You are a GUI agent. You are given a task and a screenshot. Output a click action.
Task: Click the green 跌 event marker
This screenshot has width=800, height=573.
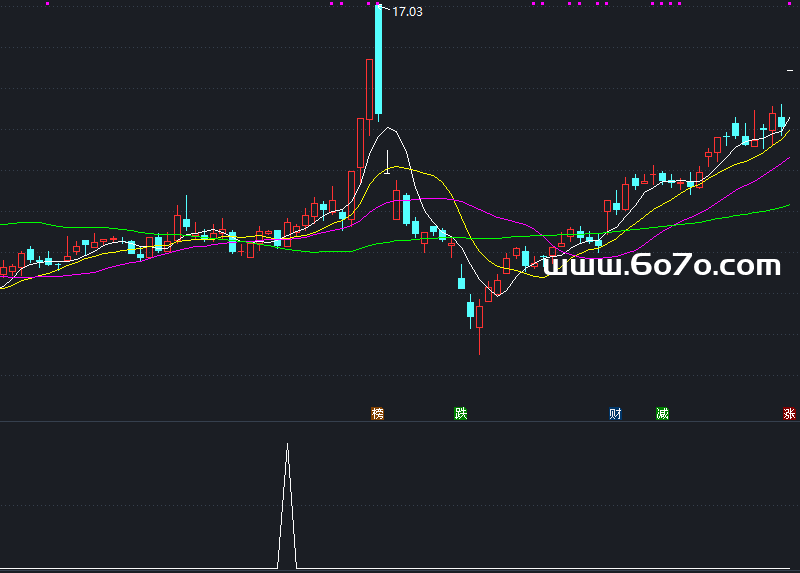coord(460,413)
